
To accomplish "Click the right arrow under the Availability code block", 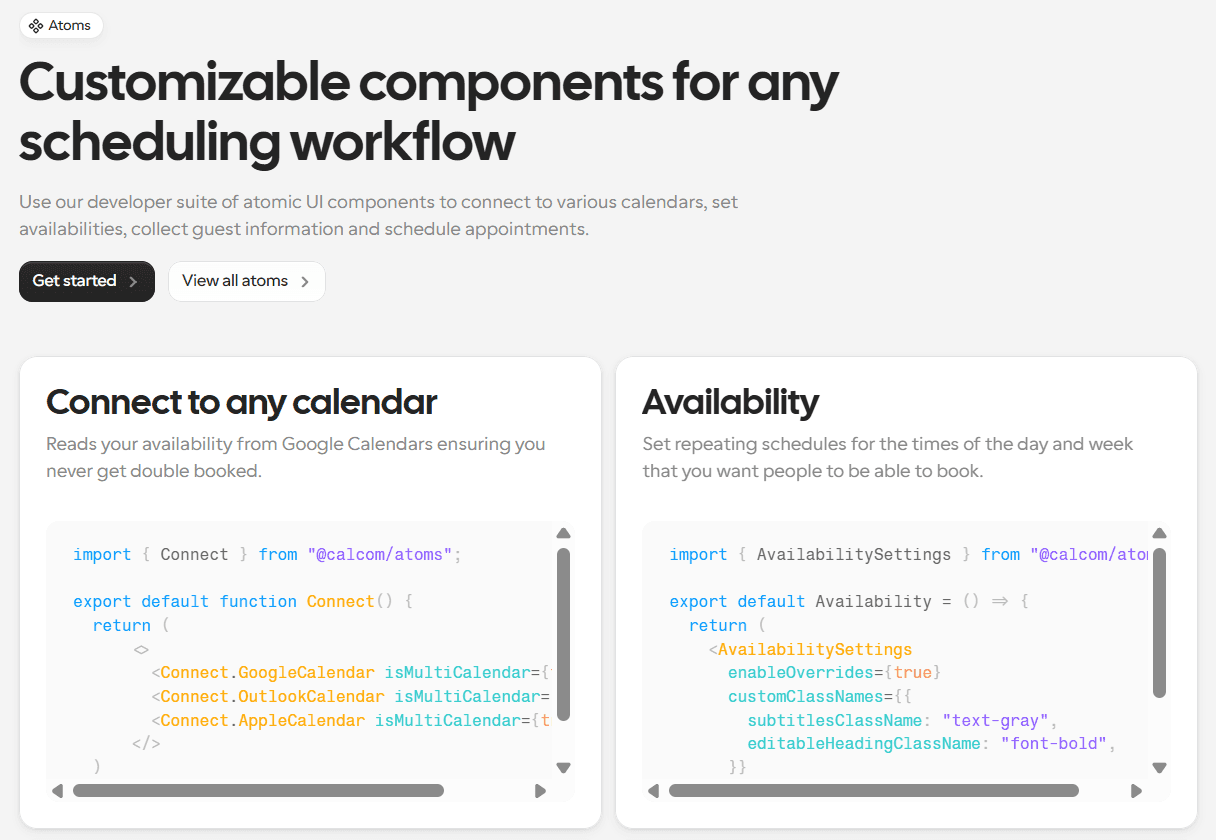I will [x=1136, y=791].
